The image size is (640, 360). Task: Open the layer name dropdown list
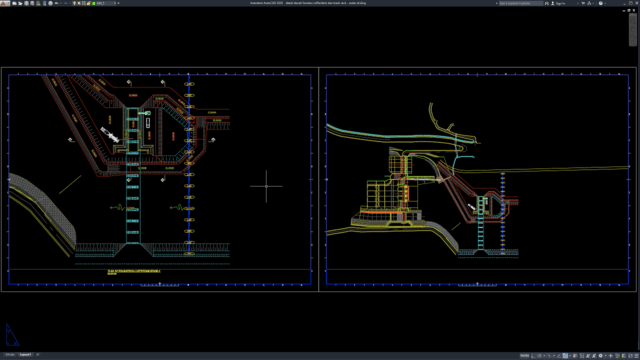coord(115,3)
